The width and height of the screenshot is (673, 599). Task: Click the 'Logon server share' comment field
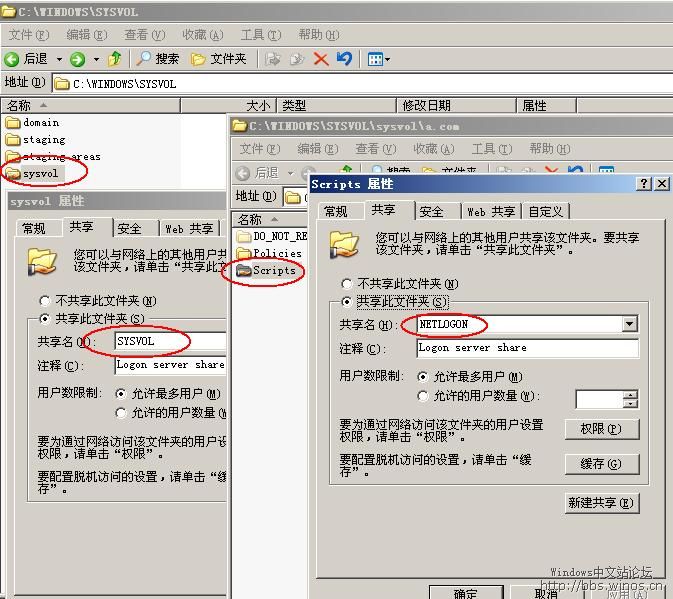[526, 348]
